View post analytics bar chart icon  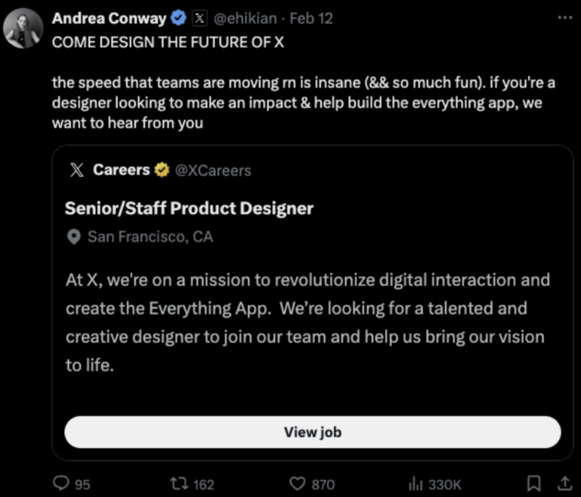click(x=415, y=484)
